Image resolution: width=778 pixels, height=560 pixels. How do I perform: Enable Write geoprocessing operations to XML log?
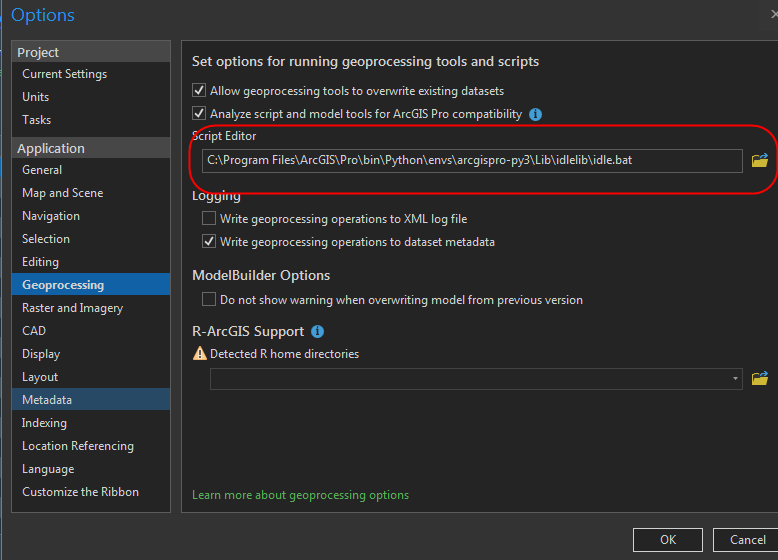point(209,218)
